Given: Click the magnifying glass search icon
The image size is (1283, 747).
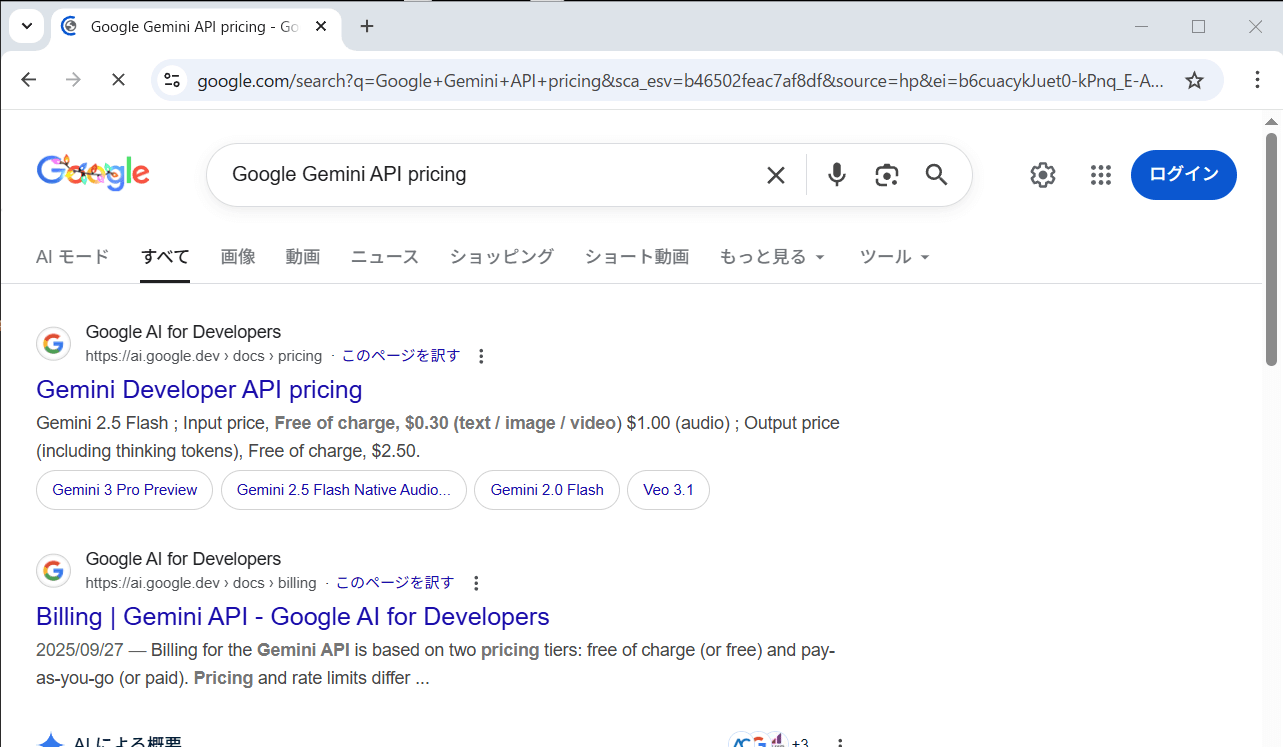Looking at the screenshot, I should click(x=936, y=175).
